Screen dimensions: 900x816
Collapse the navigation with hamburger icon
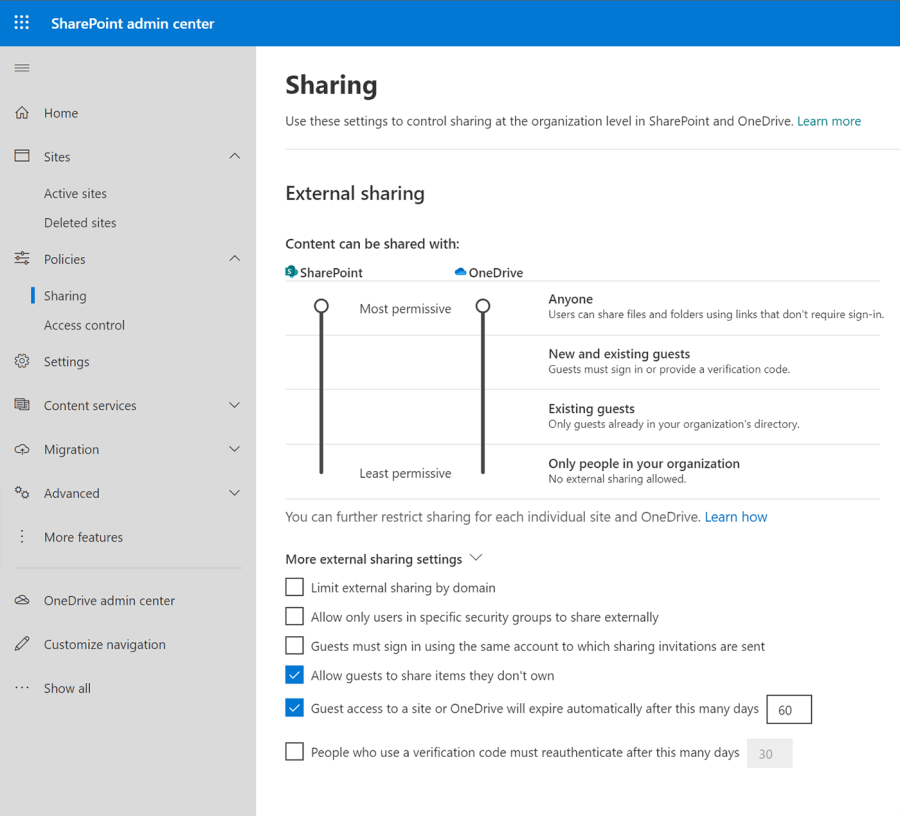[x=21, y=68]
